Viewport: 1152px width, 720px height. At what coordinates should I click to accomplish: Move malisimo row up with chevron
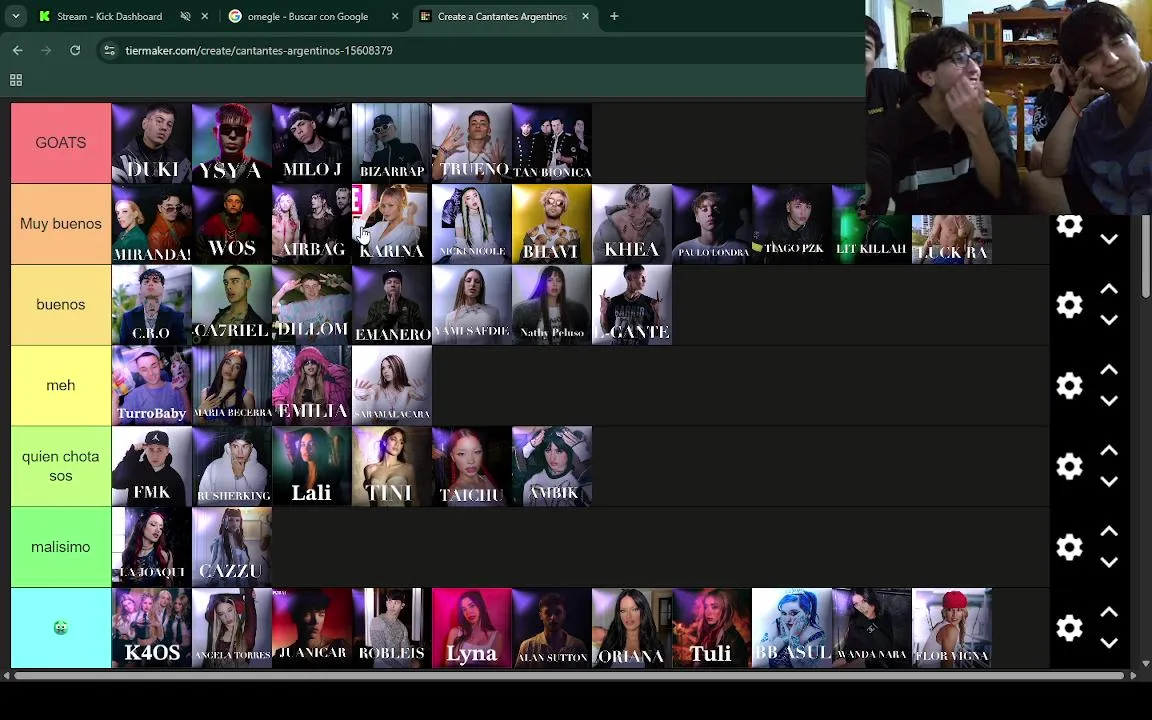pos(1109,531)
